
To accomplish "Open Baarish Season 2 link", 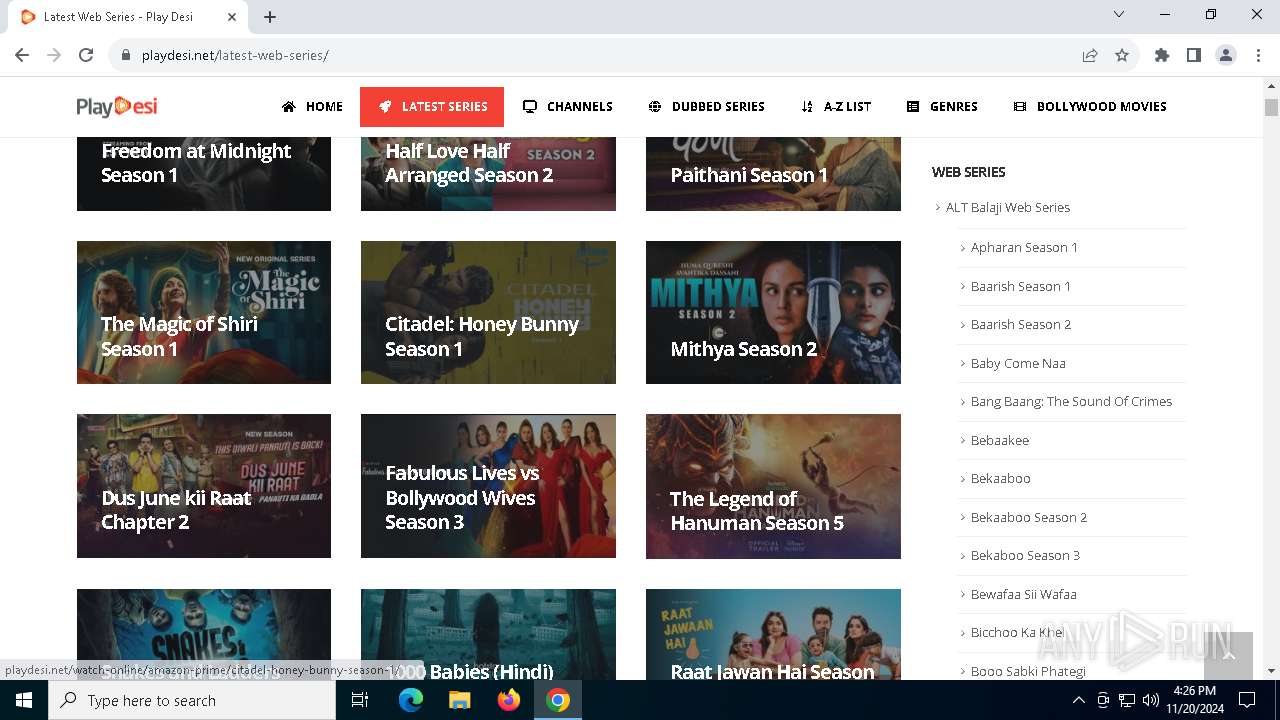I will point(1020,324).
